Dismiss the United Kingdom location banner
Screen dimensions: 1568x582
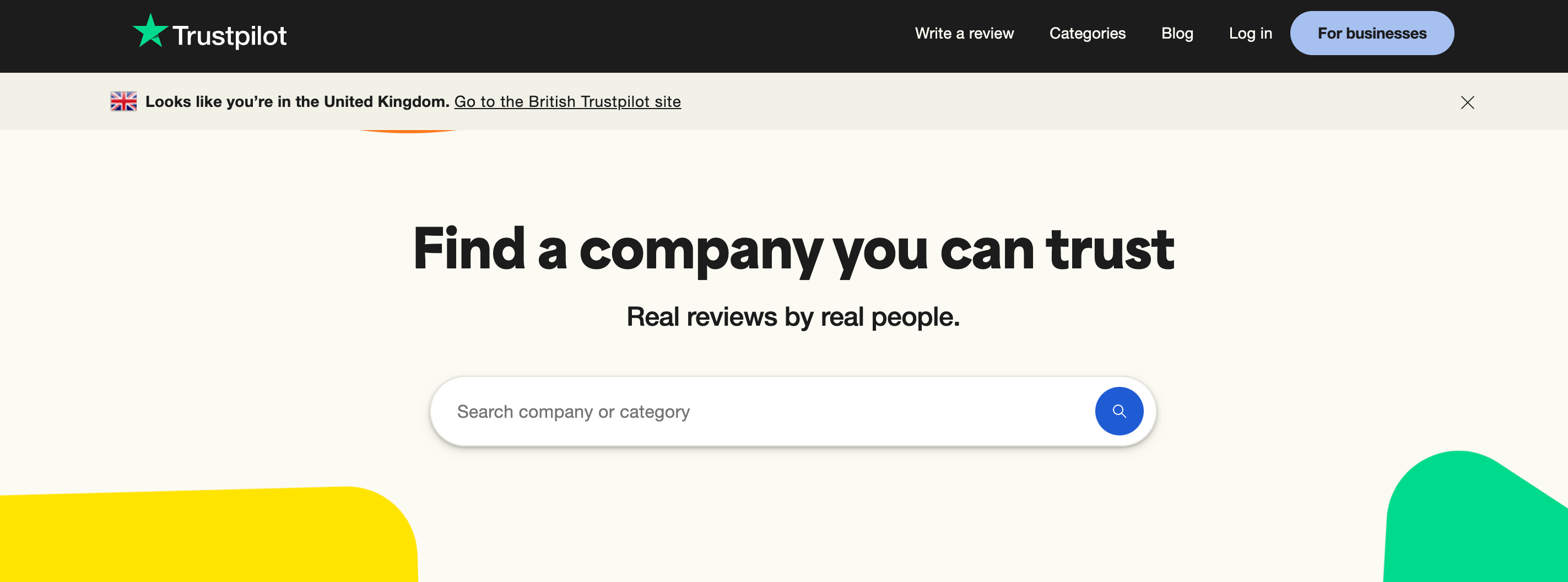(1468, 103)
